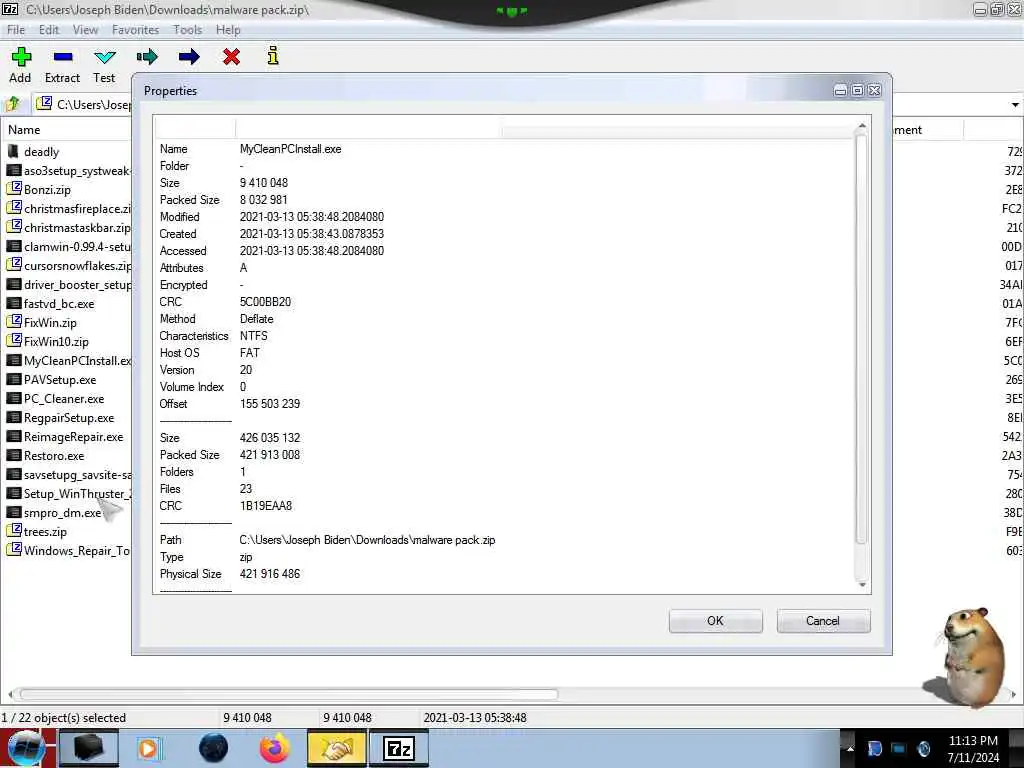Open Firefox from the taskbar
Viewport: 1024px width, 768px height.
pyautogui.click(x=275, y=748)
